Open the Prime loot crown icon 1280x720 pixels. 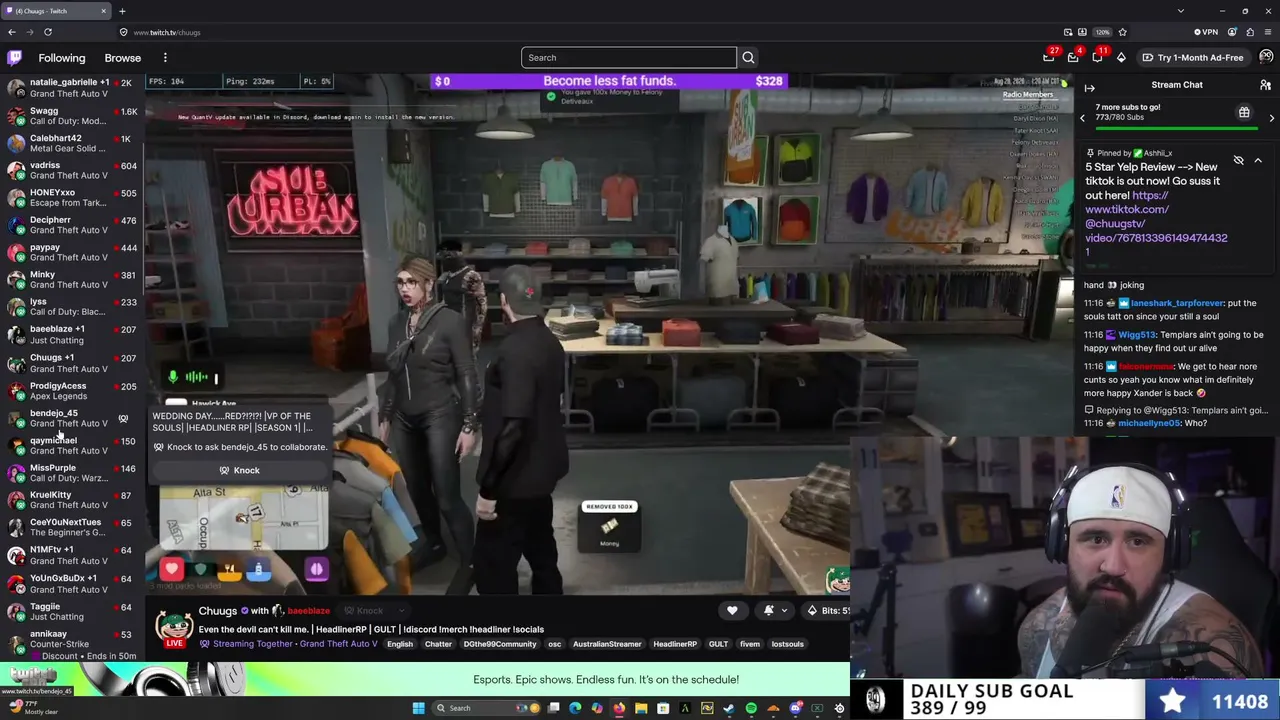[x=1049, y=58]
